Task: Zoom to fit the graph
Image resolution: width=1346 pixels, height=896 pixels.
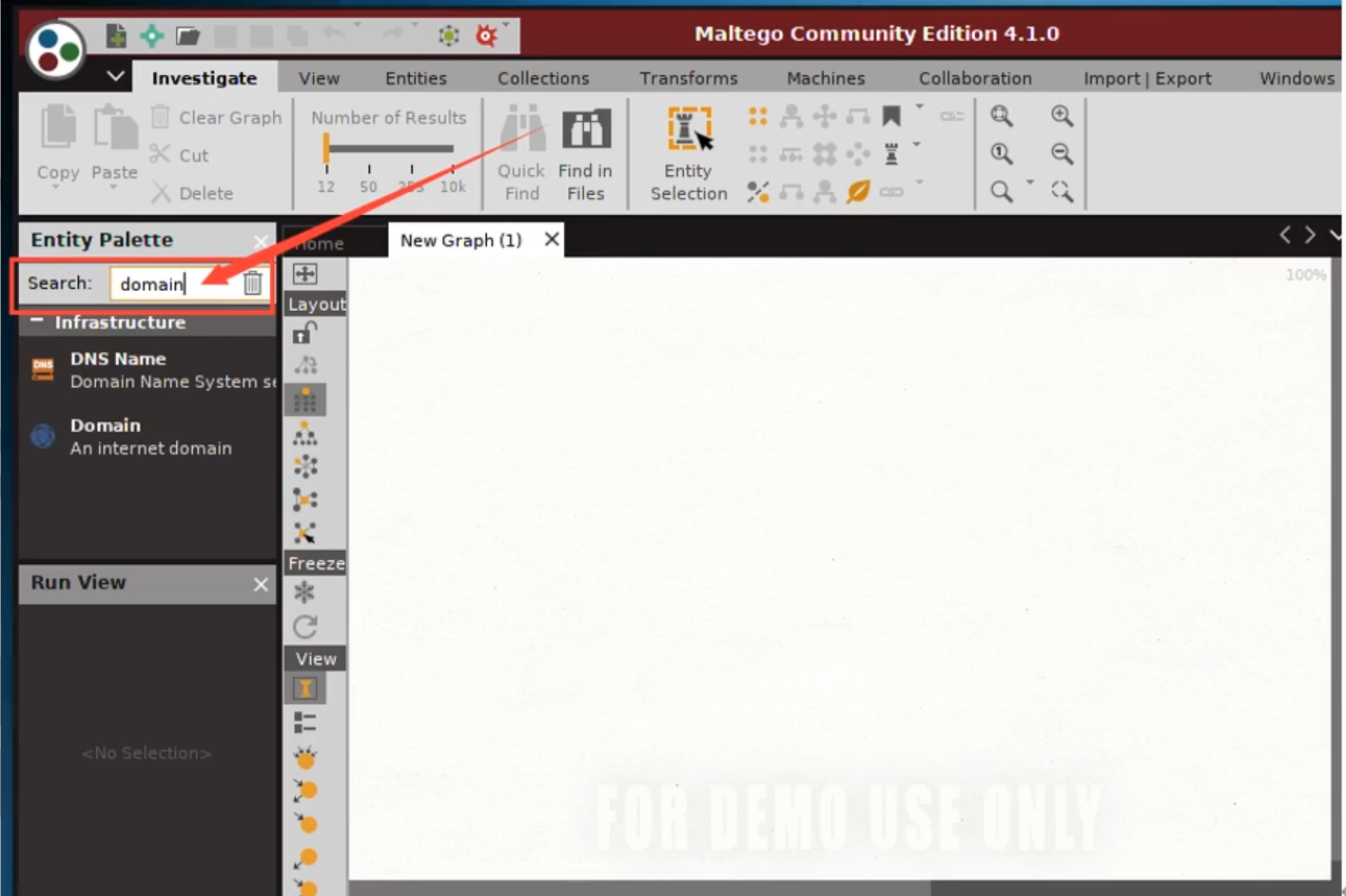Action: click(1002, 116)
